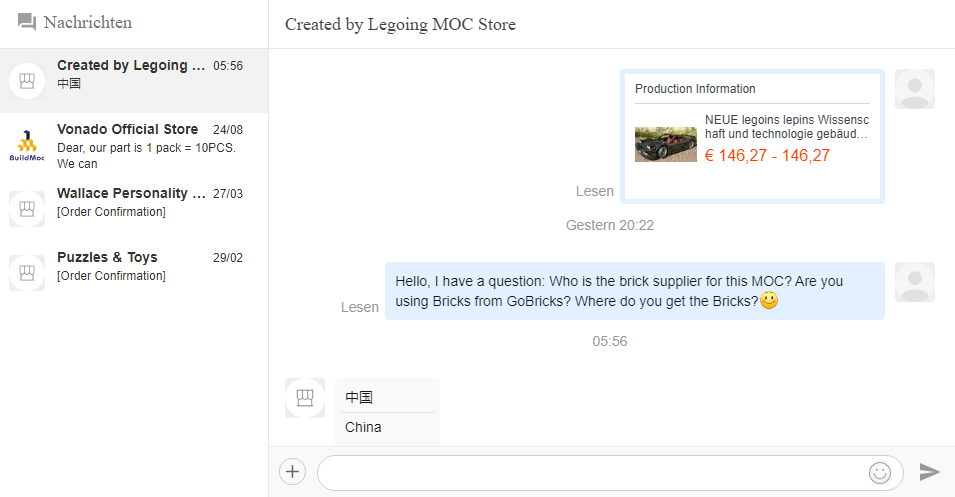Click the Nachrichten header title

click(x=88, y=22)
